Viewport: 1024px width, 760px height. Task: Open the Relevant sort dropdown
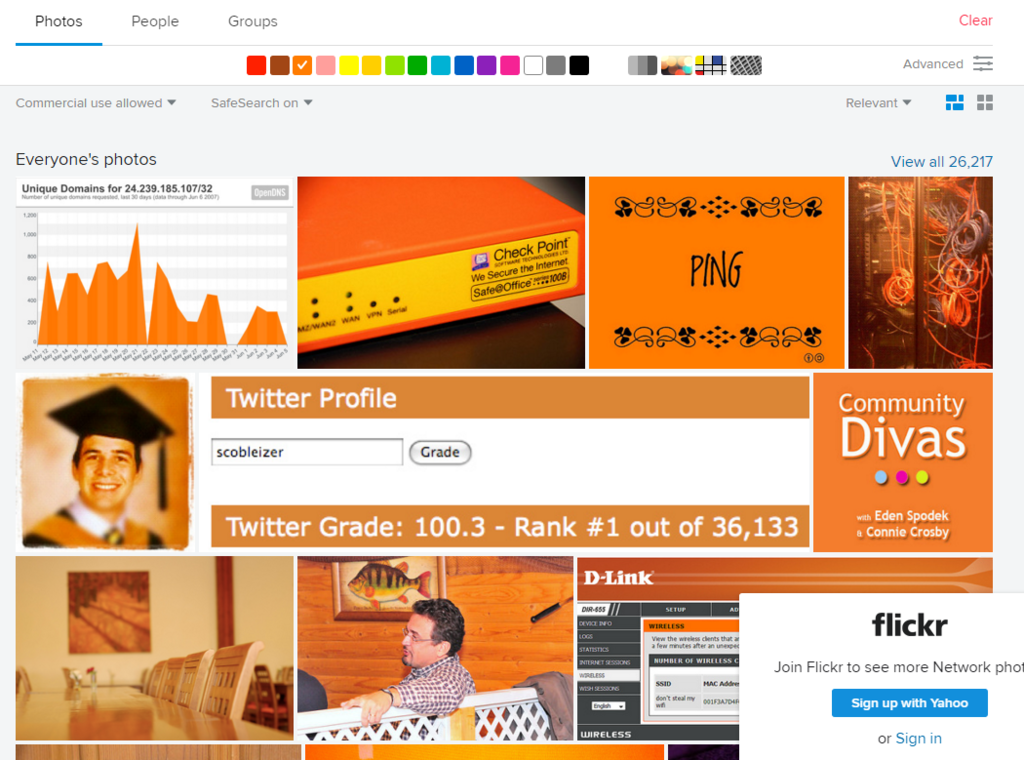[x=878, y=103]
